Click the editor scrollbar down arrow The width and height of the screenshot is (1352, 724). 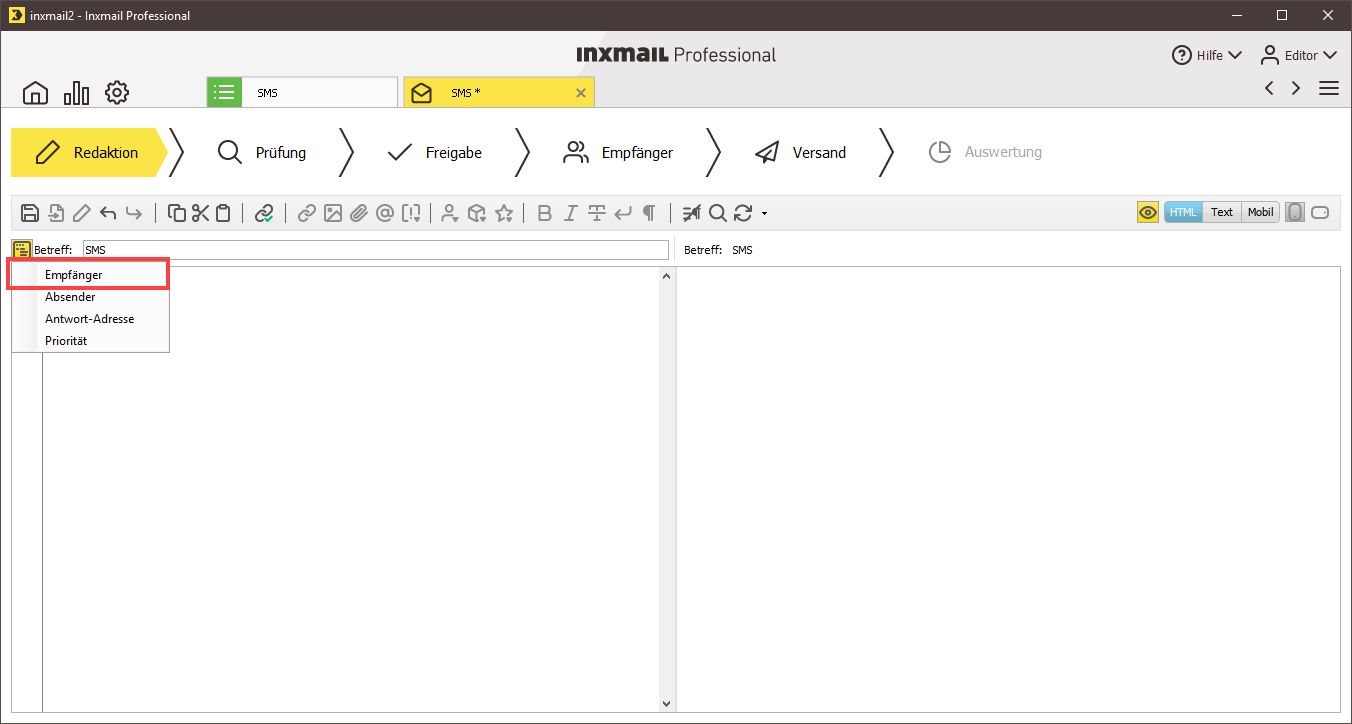[667, 704]
